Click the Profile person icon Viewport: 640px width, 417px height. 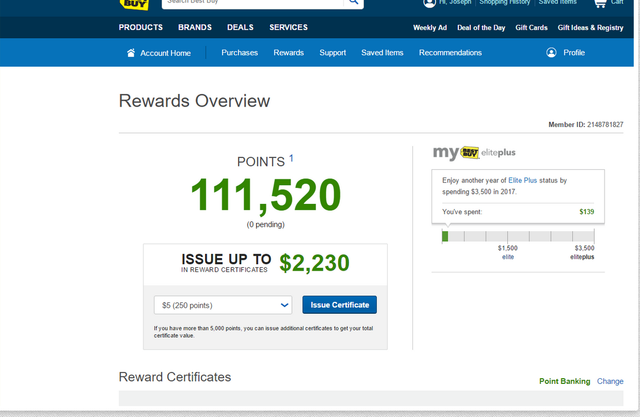pyautogui.click(x=551, y=53)
